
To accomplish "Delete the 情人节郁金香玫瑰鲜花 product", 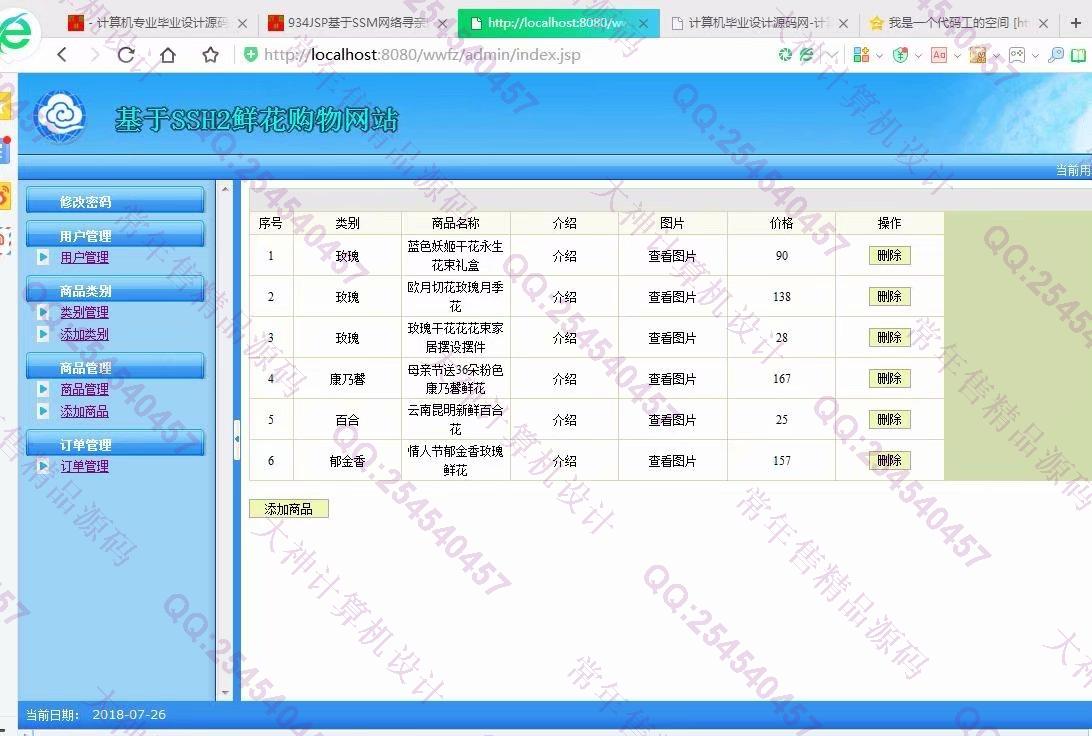I will [x=889, y=460].
